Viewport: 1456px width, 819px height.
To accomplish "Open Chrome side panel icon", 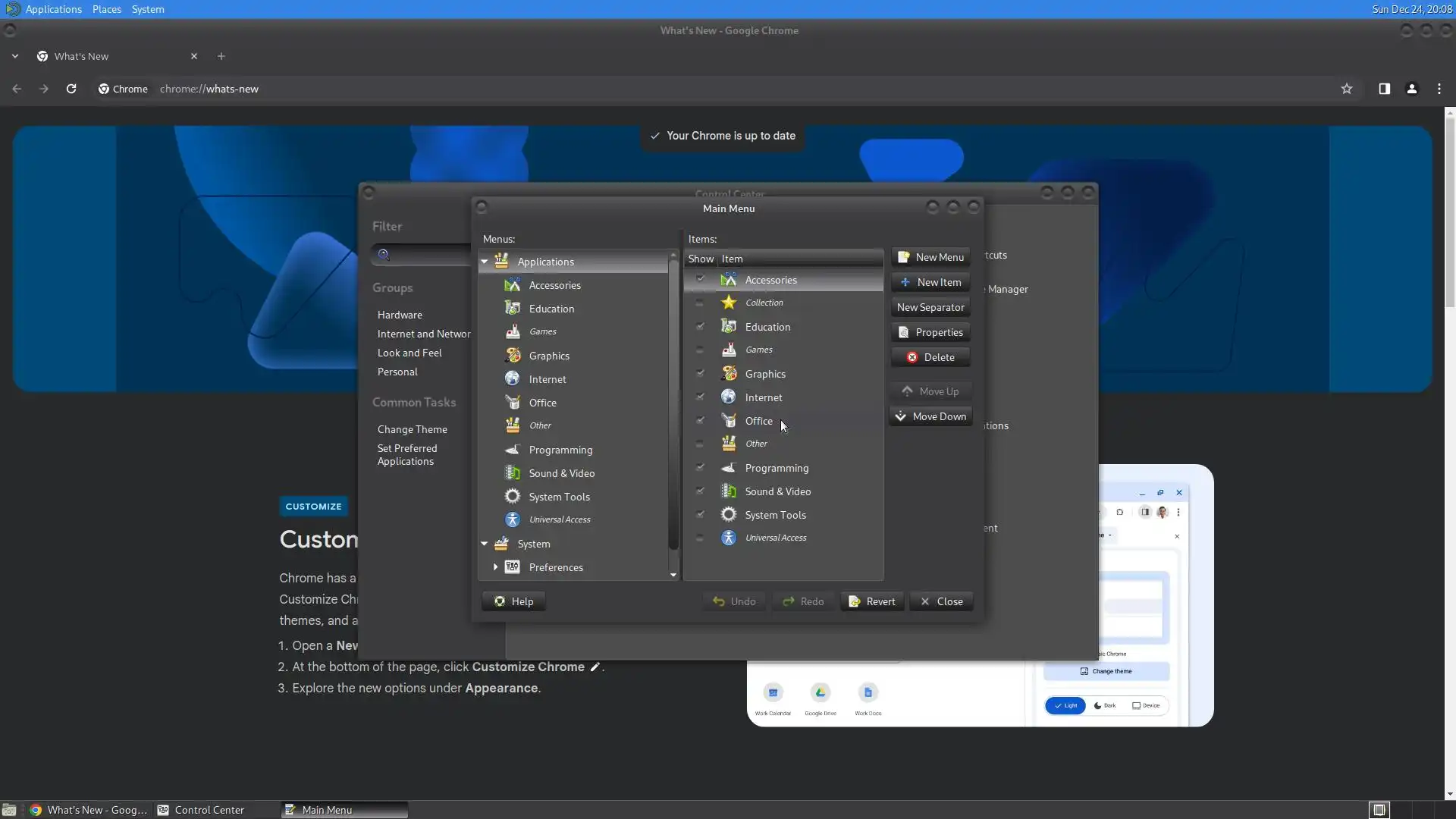I will pyautogui.click(x=1384, y=89).
